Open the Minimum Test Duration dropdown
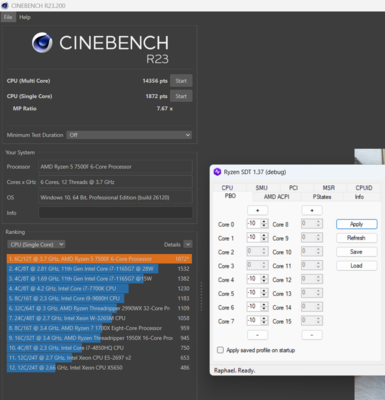The height and width of the screenshot is (400, 385). [129, 135]
